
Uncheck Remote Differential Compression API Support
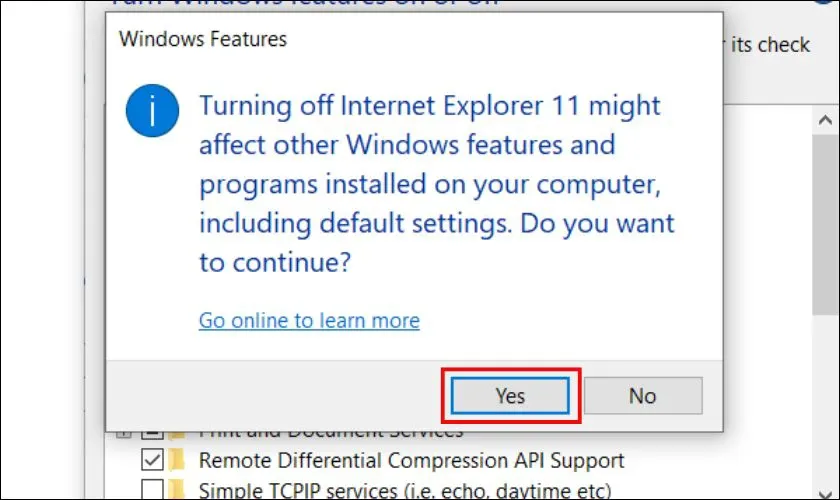(153, 461)
